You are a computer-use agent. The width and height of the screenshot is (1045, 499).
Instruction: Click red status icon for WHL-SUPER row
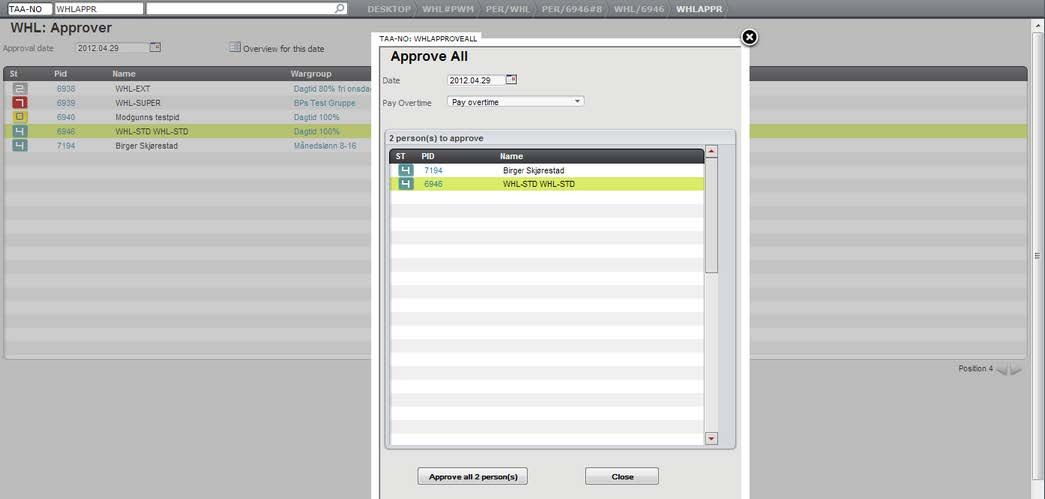[19, 103]
